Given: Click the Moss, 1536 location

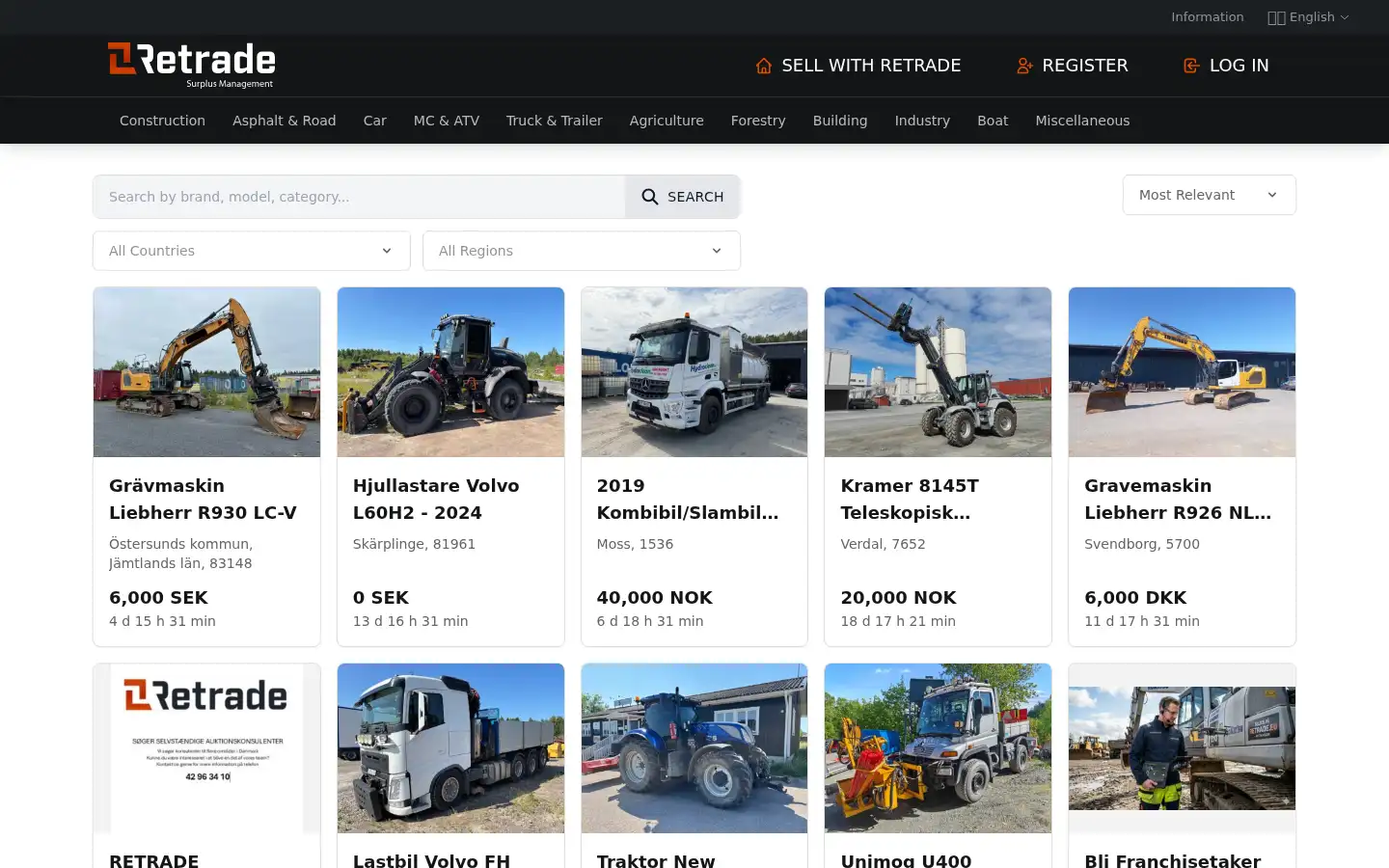Looking at the screenshot, I should coord(636,544).
